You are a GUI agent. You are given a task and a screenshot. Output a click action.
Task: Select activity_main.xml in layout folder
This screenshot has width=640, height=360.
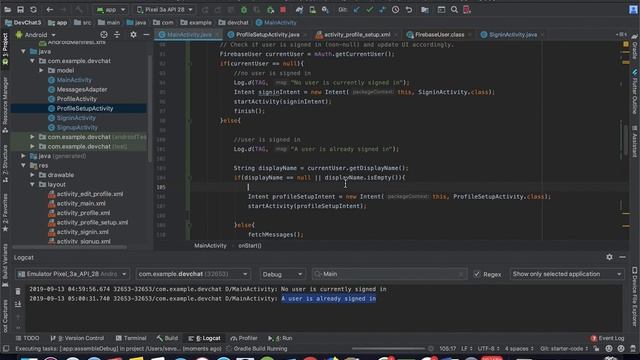tap(81, 203)
